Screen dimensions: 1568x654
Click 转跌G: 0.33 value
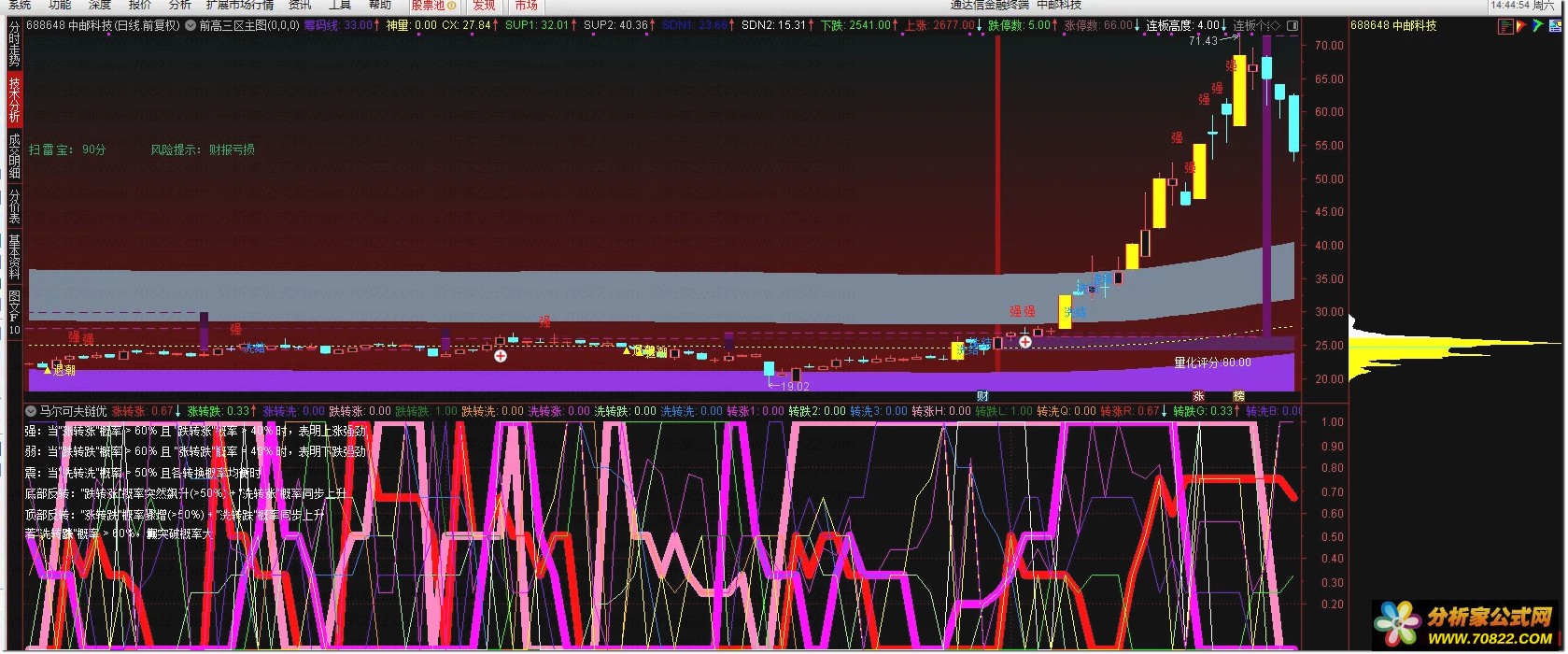[x=1203, y=411]
